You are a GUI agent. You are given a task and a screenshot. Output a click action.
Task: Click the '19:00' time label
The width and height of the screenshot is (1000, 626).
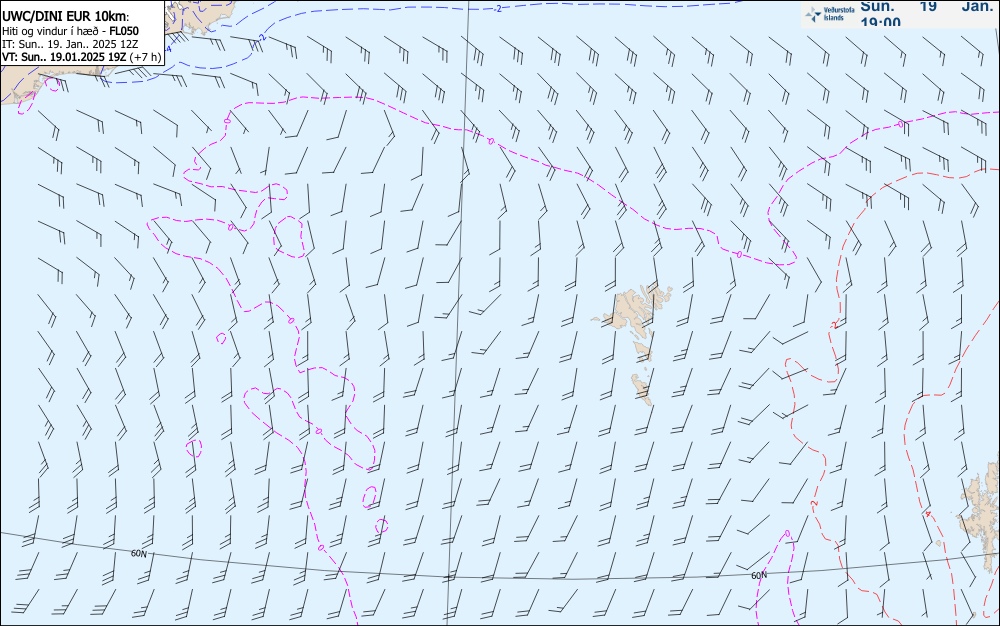pos(881,22)
